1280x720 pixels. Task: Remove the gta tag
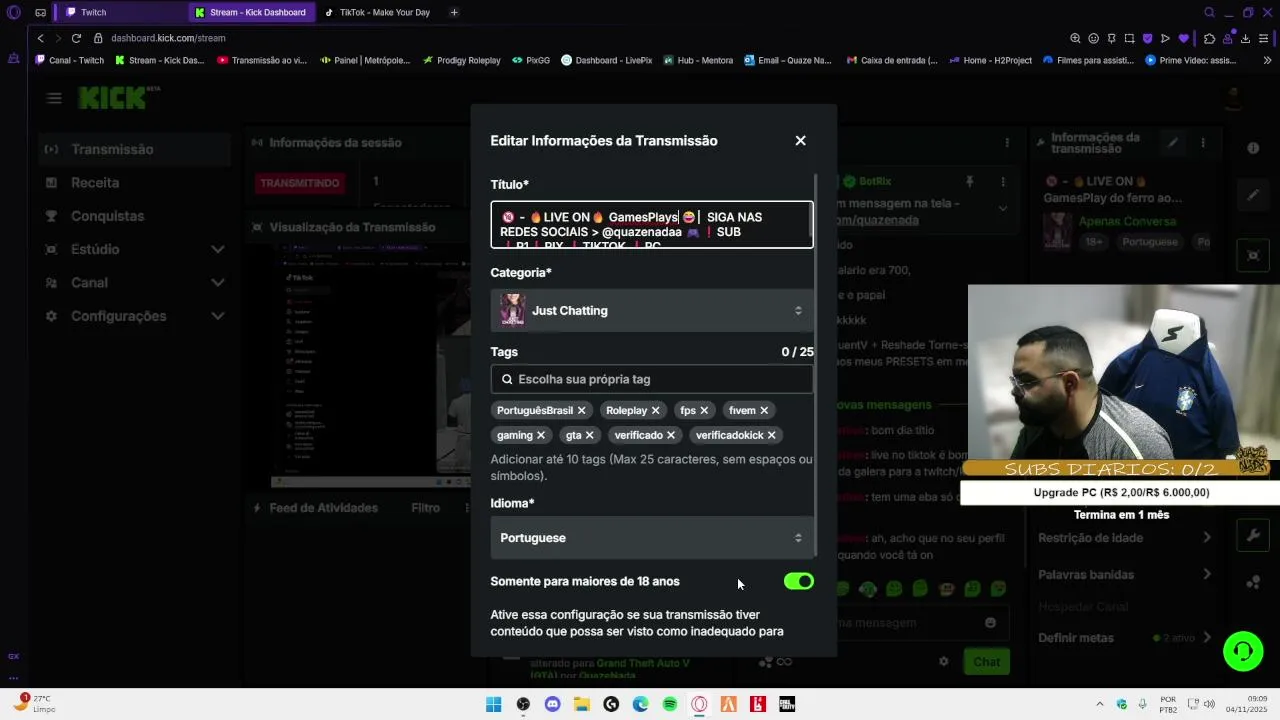click(589, 435)
